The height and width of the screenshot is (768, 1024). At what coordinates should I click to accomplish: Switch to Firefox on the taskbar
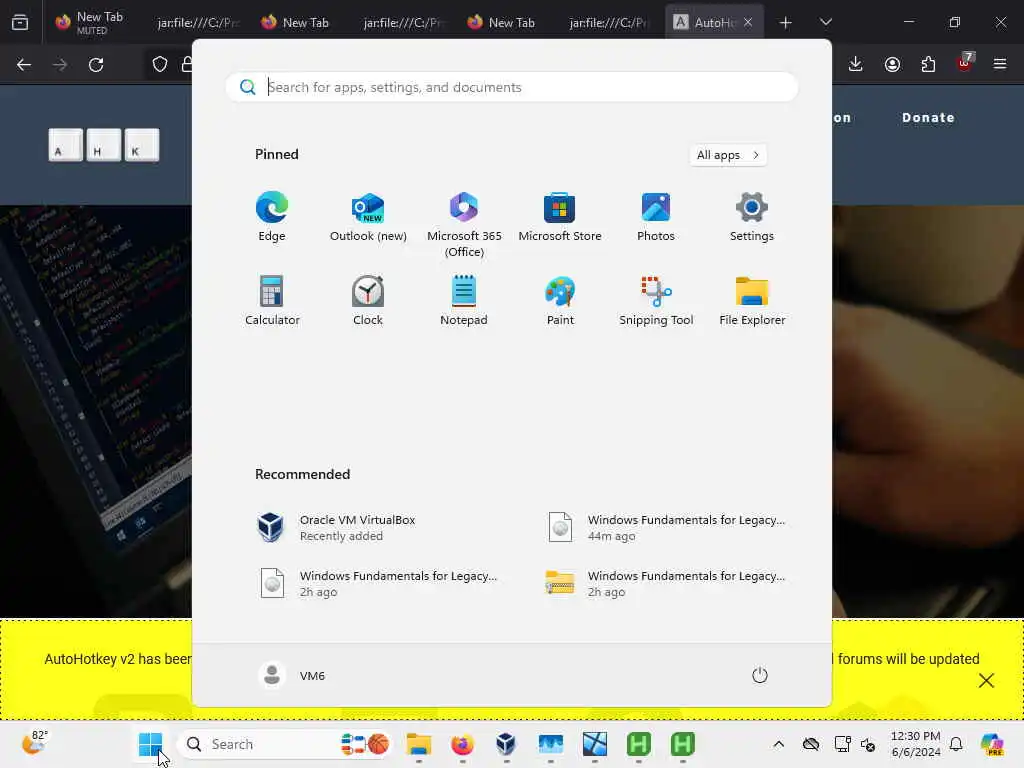(x=462, y=744)
